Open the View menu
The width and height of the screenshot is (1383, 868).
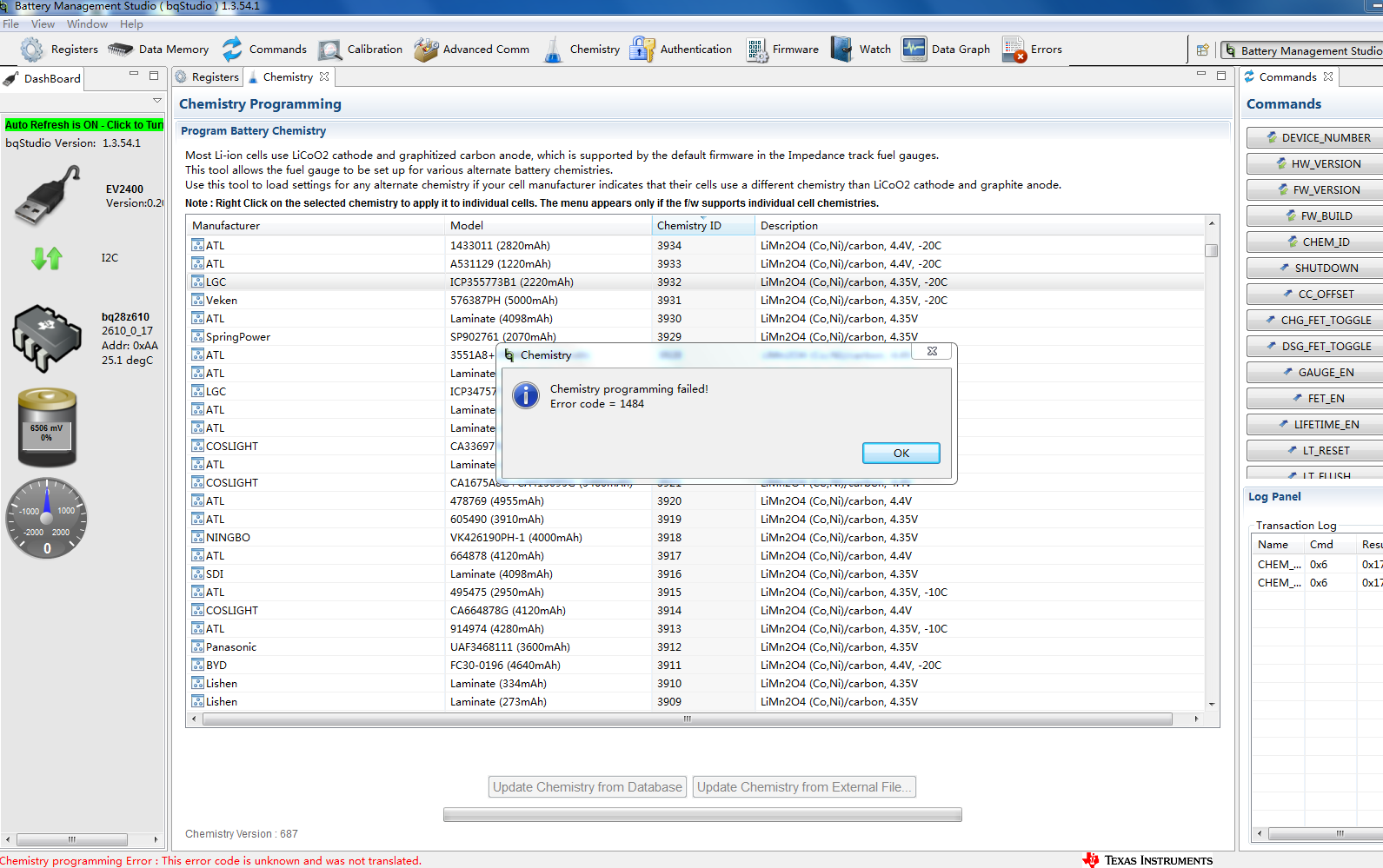(43, 24)
